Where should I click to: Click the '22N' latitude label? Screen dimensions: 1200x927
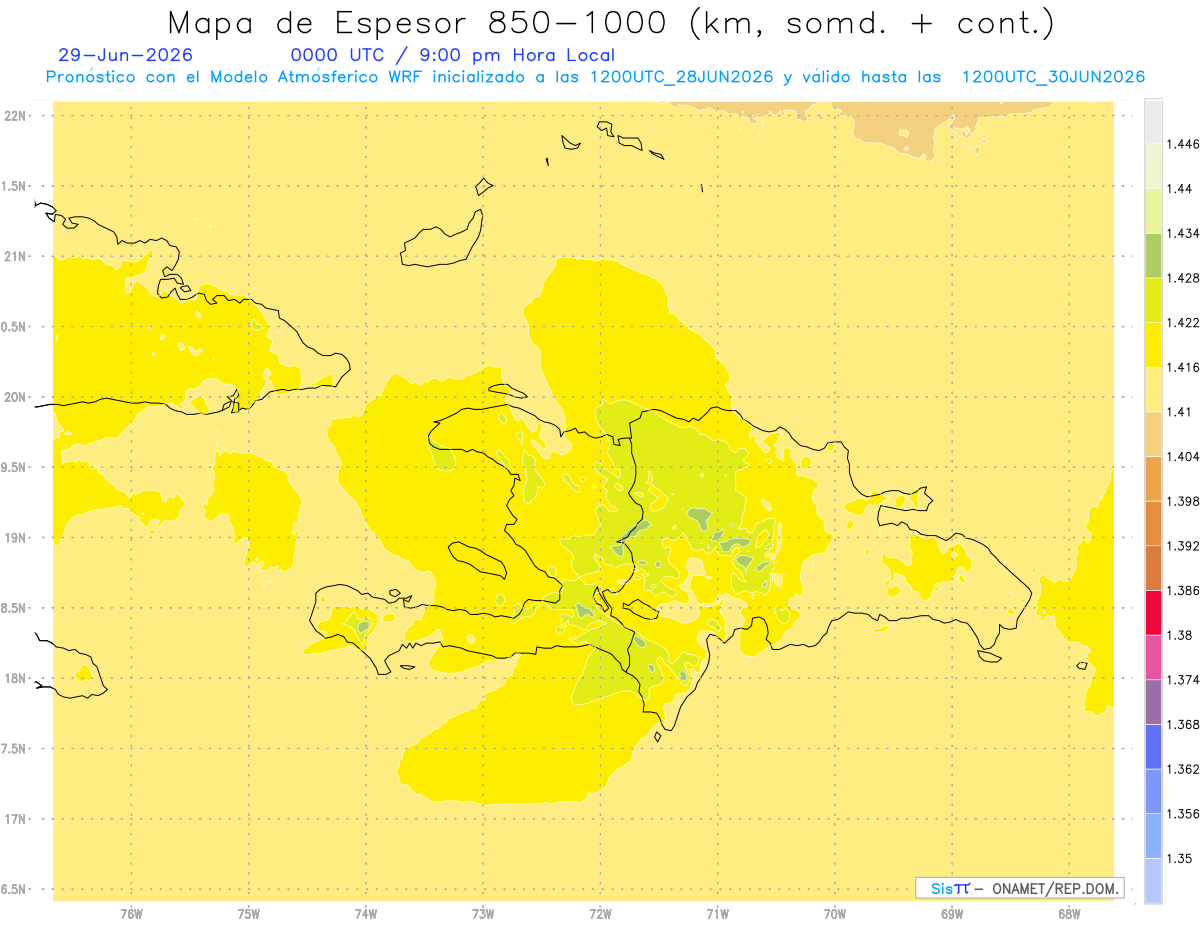[17, 116]
